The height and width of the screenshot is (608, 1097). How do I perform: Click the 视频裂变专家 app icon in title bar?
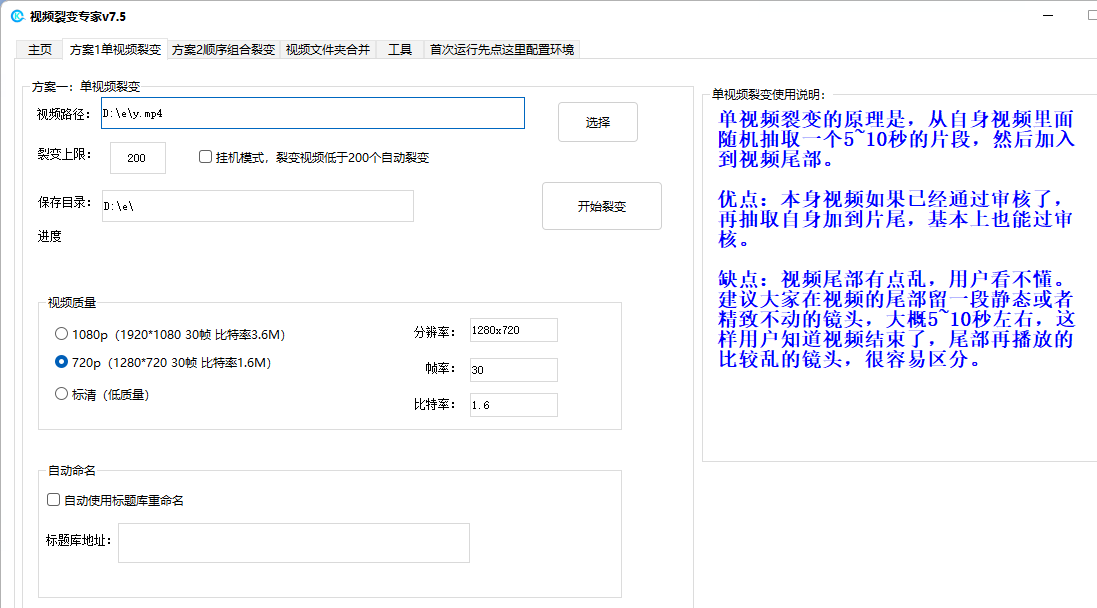pos(17,16)
